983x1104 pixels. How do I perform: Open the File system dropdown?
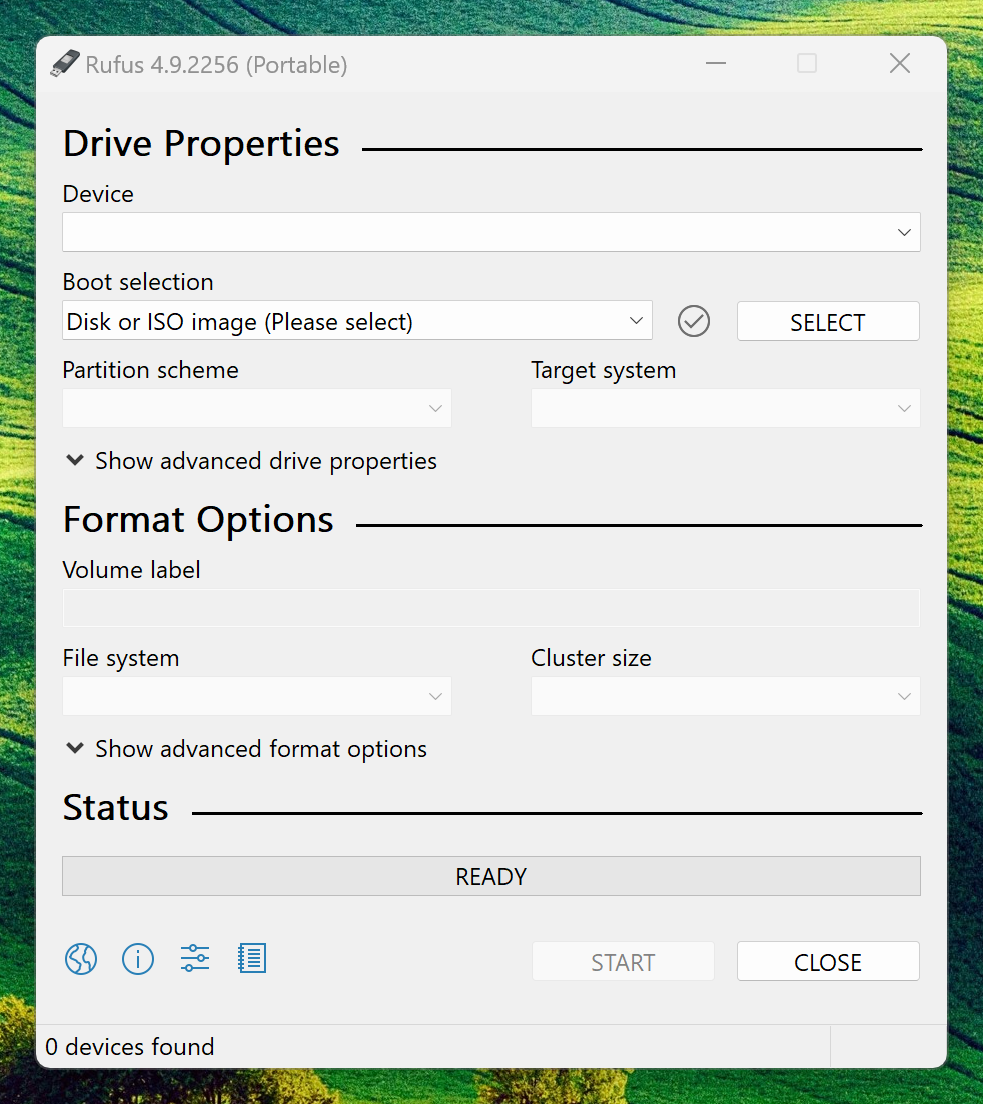[x=256, y=697]
